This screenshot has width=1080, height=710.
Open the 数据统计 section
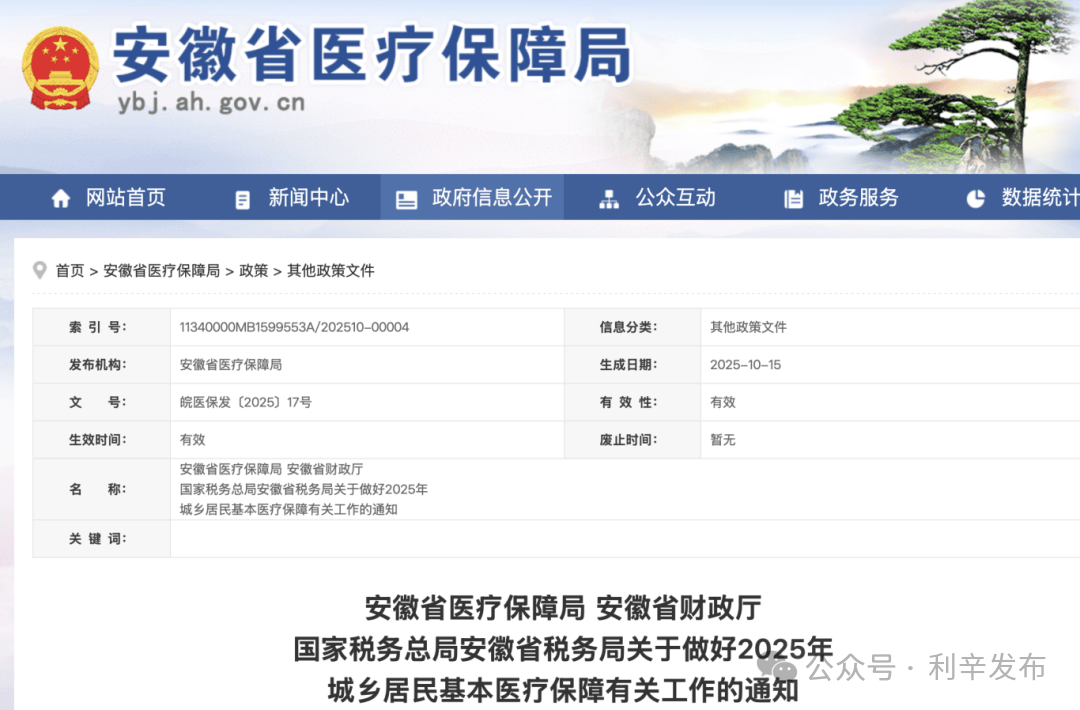pyautogui.click(x=1040, y=196)
